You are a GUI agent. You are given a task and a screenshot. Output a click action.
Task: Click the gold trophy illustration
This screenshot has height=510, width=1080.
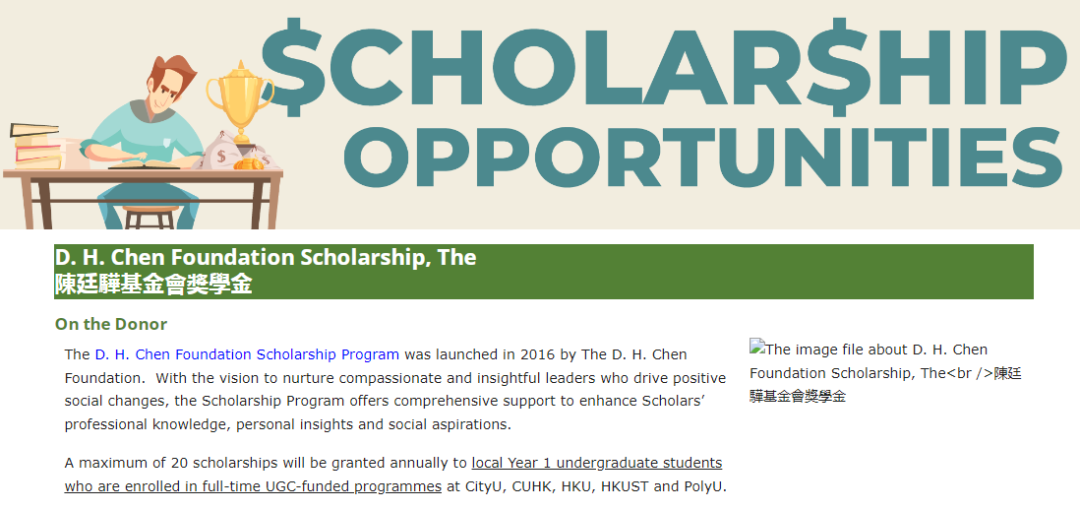click(240, 102)
